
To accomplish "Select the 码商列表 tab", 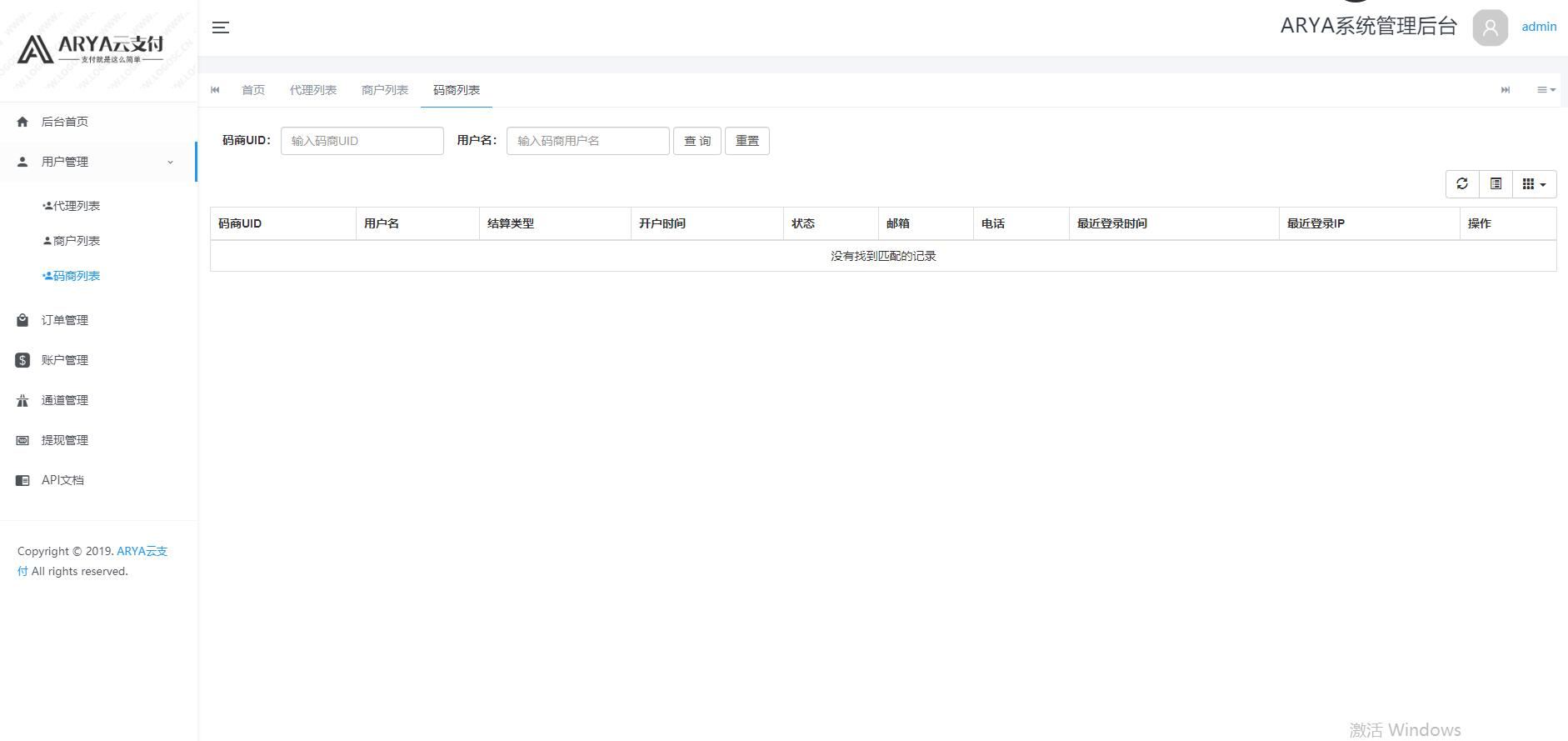I will pyautogui.click(x=457, y=90).
